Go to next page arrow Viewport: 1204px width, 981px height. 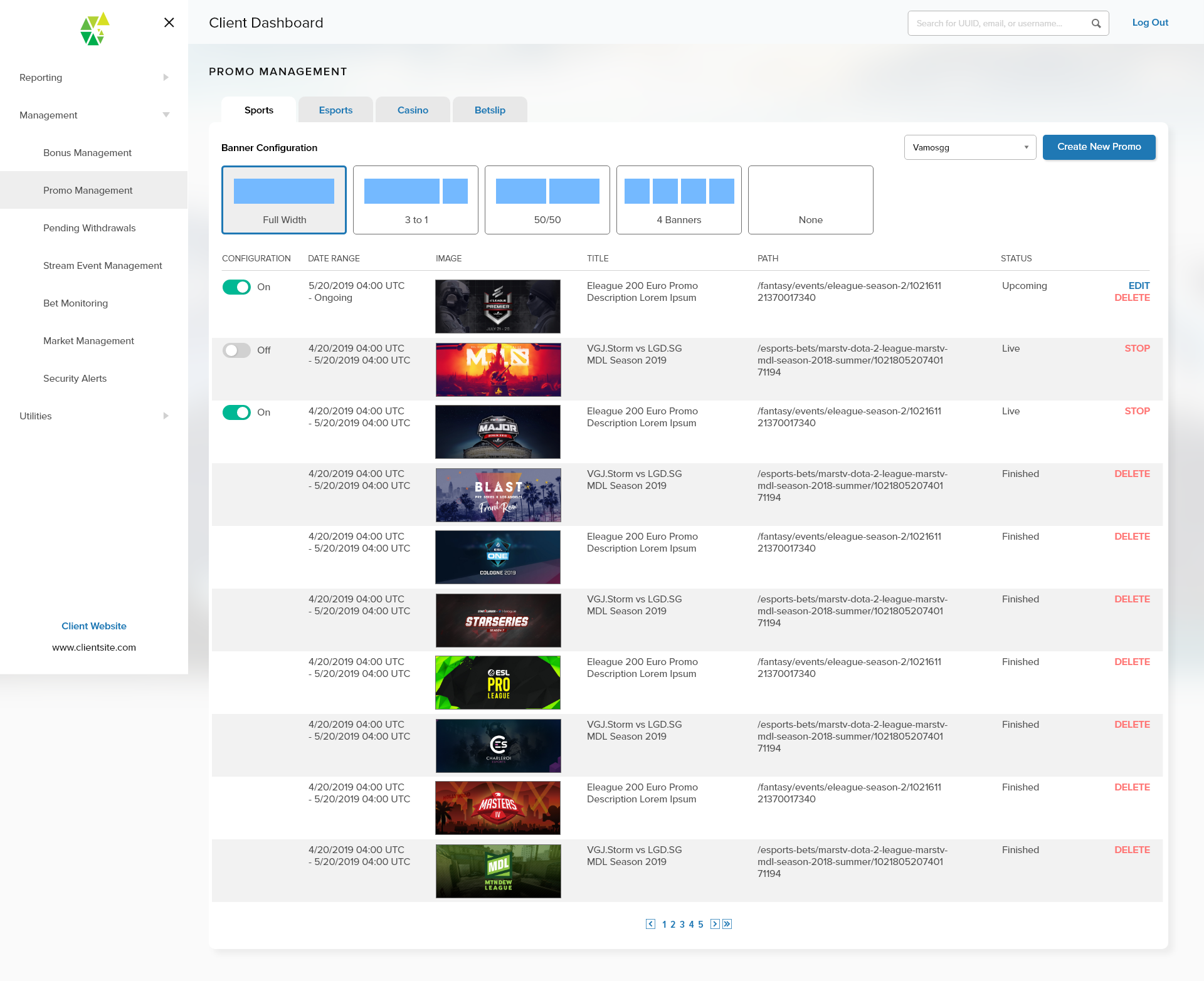click(715, 924)
